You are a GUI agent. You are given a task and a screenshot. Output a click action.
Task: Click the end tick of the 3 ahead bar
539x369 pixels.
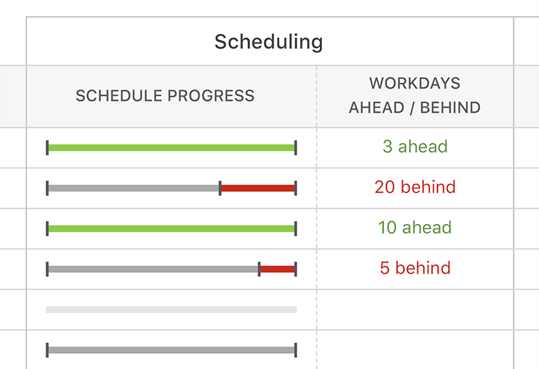click(x=296, y=148)
